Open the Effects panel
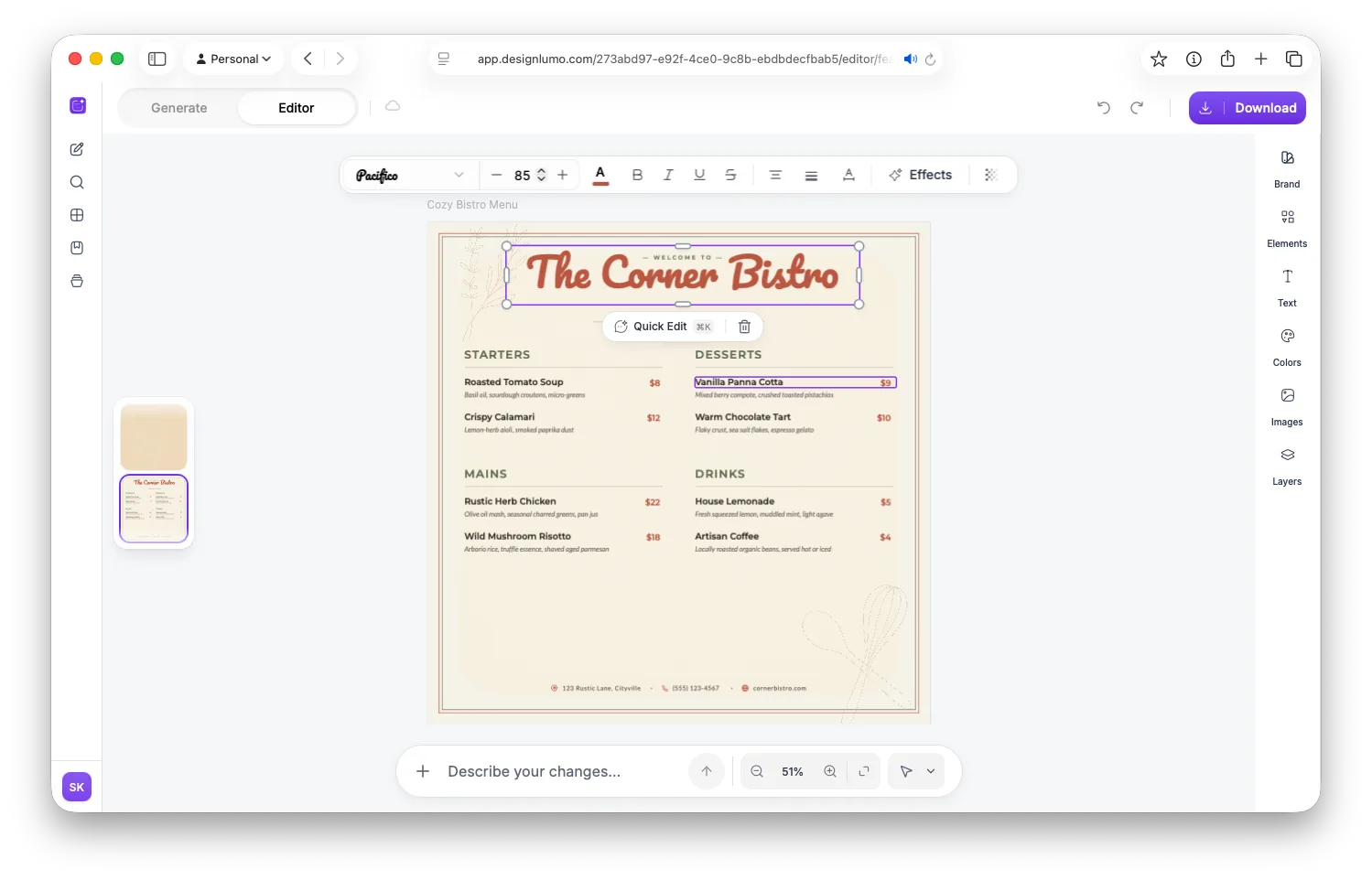The width and height of the screenshot is (1372, 880). tap(921, 175)
